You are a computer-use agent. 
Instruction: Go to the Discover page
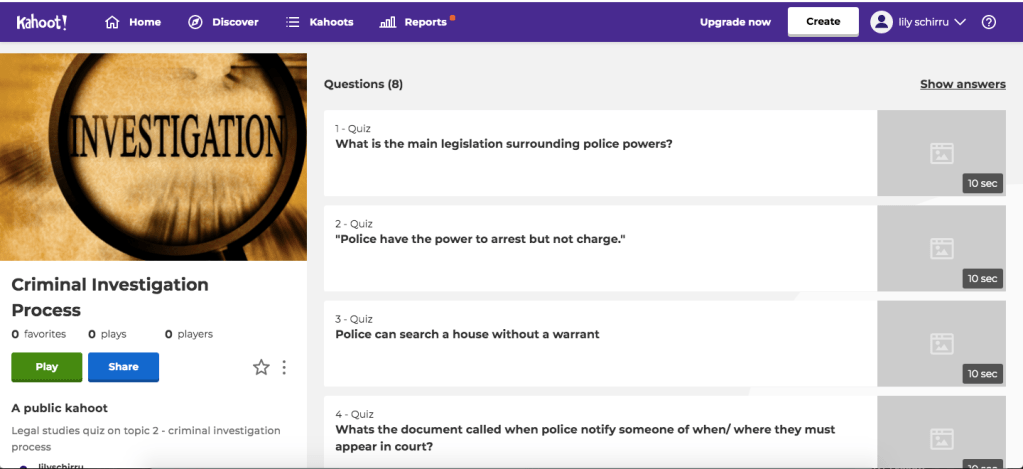[235, 22]
